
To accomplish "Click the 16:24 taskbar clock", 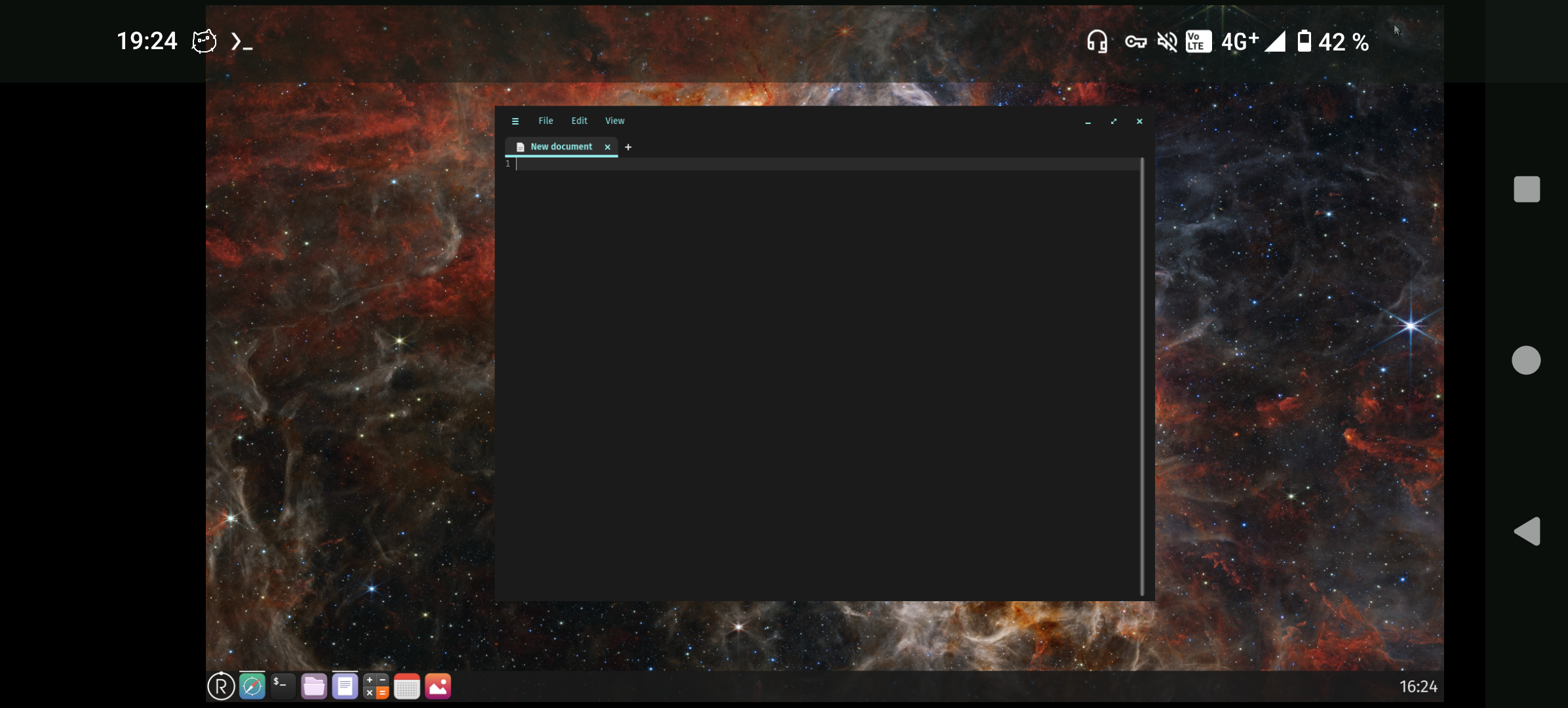I will point(1418,686).
